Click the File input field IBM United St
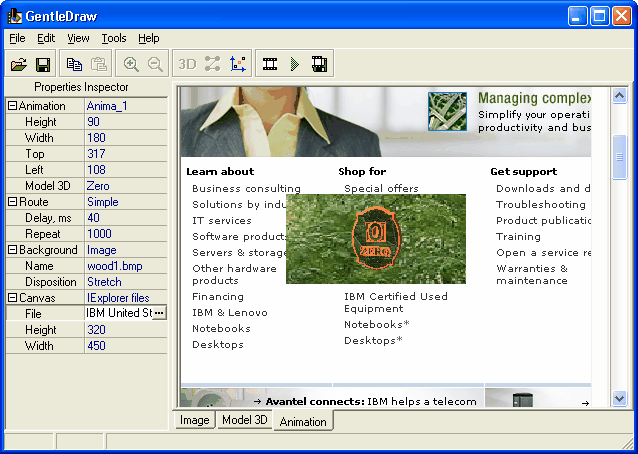This screenshot has width=638, height=454. [118, 313]
